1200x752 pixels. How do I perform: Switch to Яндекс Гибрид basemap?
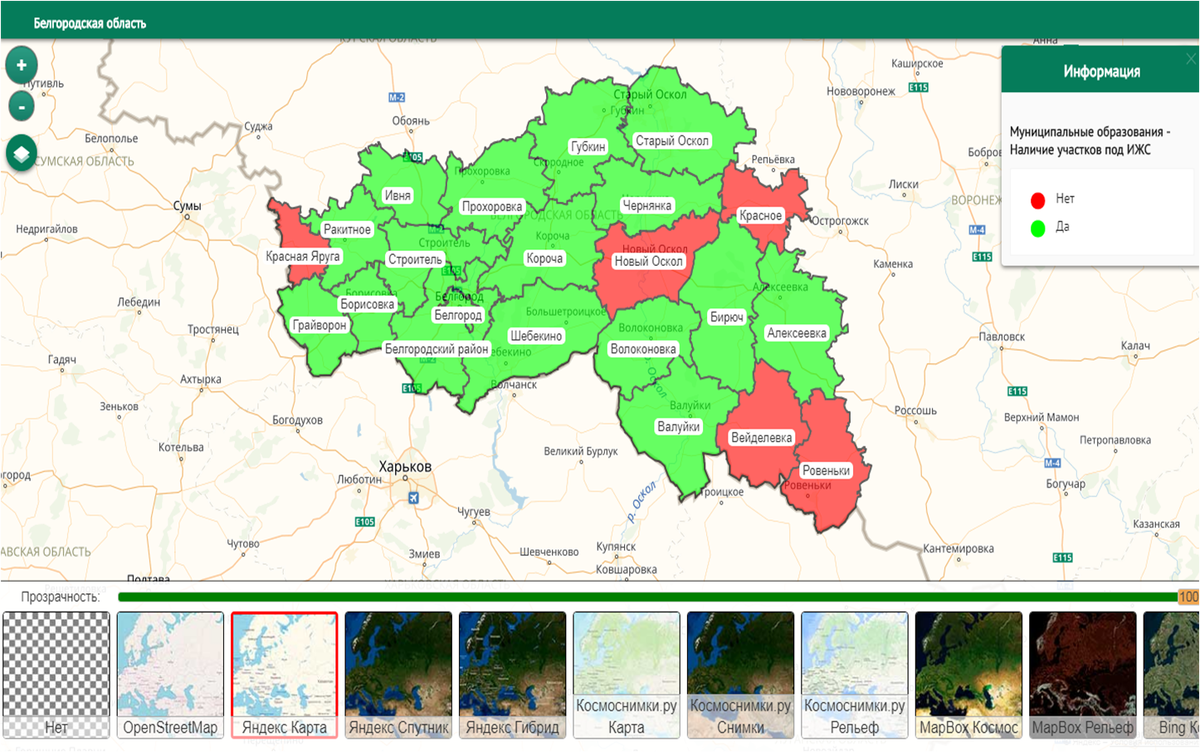tap(512, 675)
